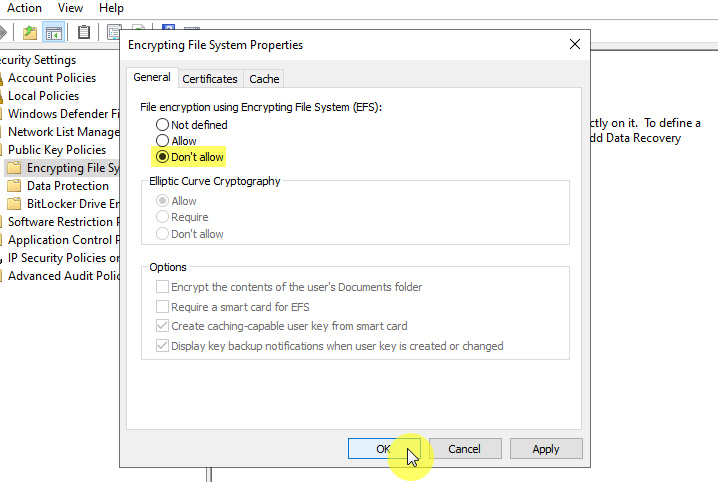
Task: Select the Allow option for EFS
Action: tap(162, 141)
